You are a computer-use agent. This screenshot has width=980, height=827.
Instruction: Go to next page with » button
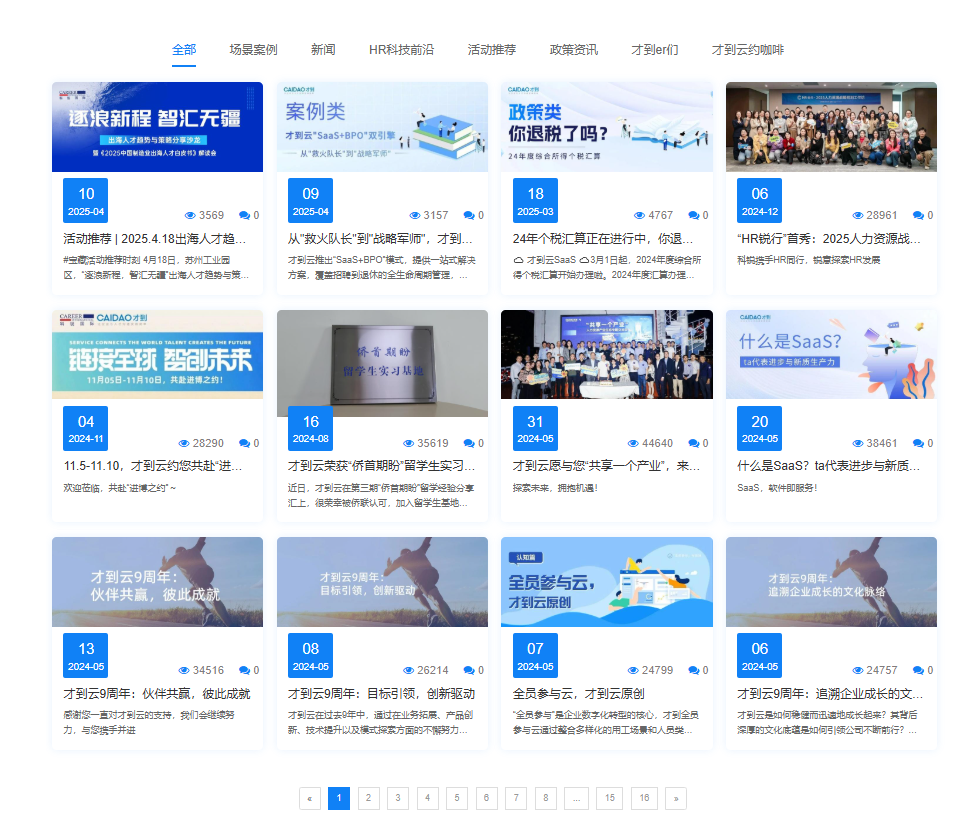tap(676, 798)
